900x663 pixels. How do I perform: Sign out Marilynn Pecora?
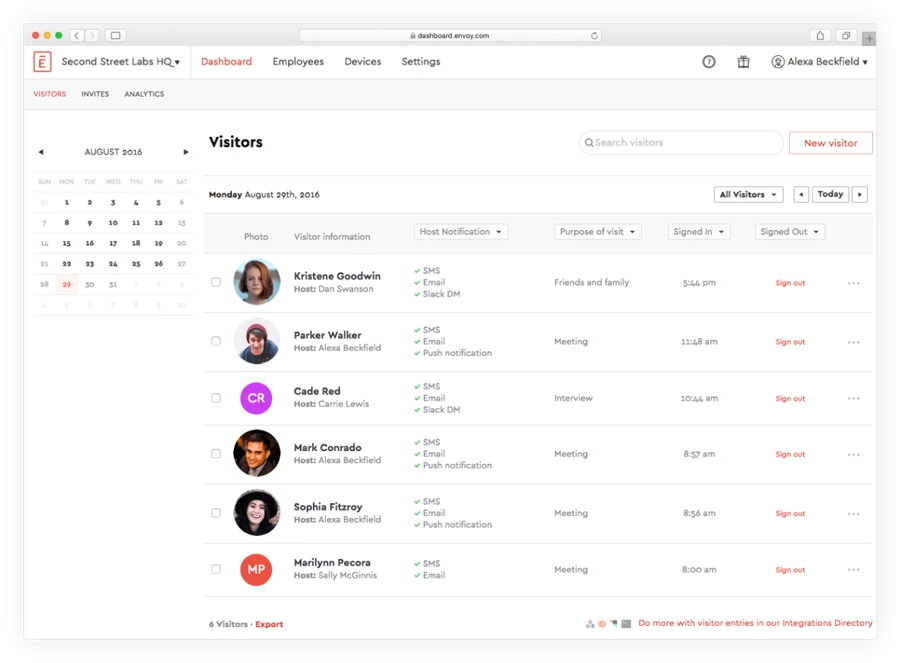tap(790, 570)
